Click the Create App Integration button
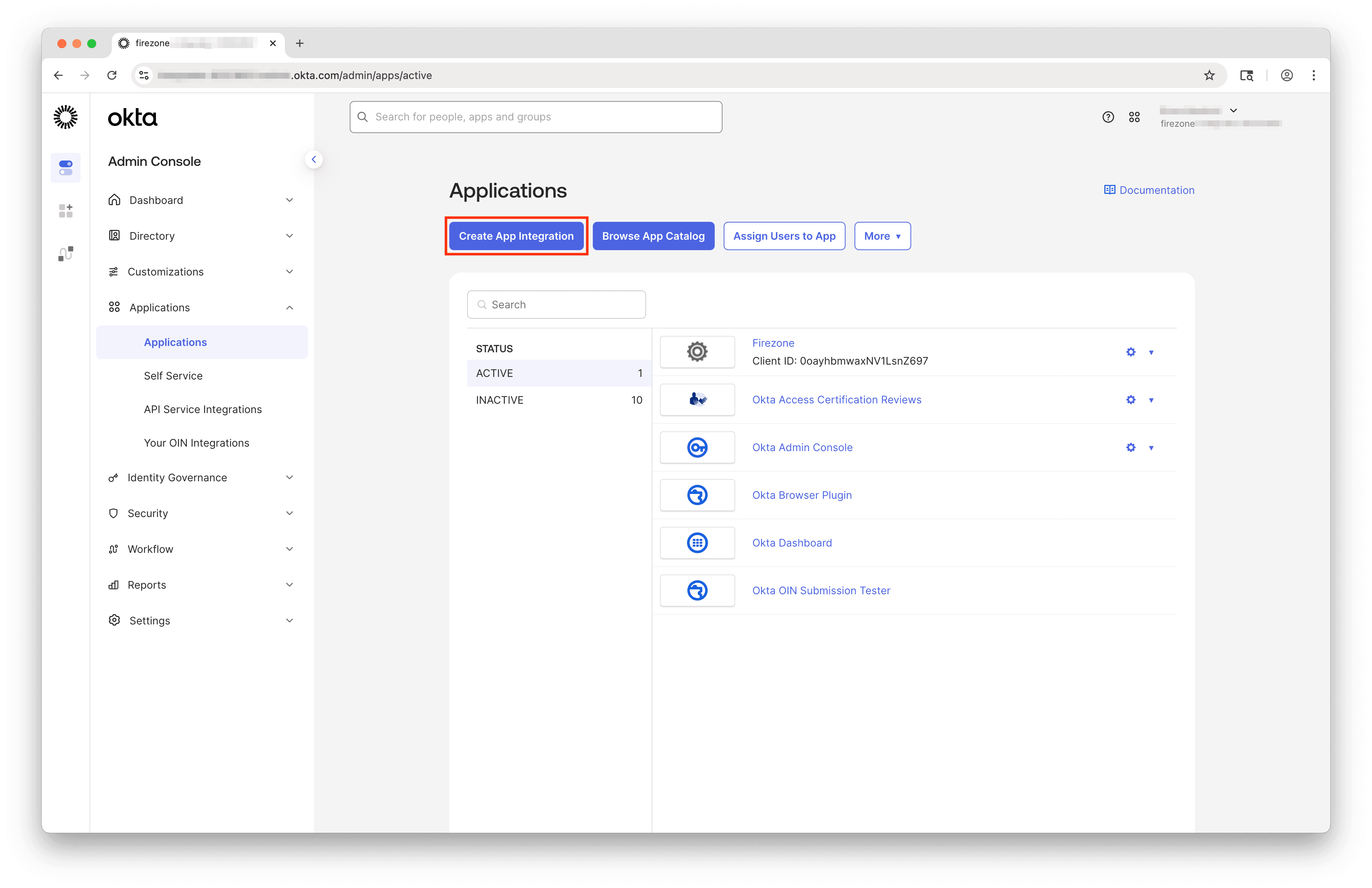 click(516, 236)
